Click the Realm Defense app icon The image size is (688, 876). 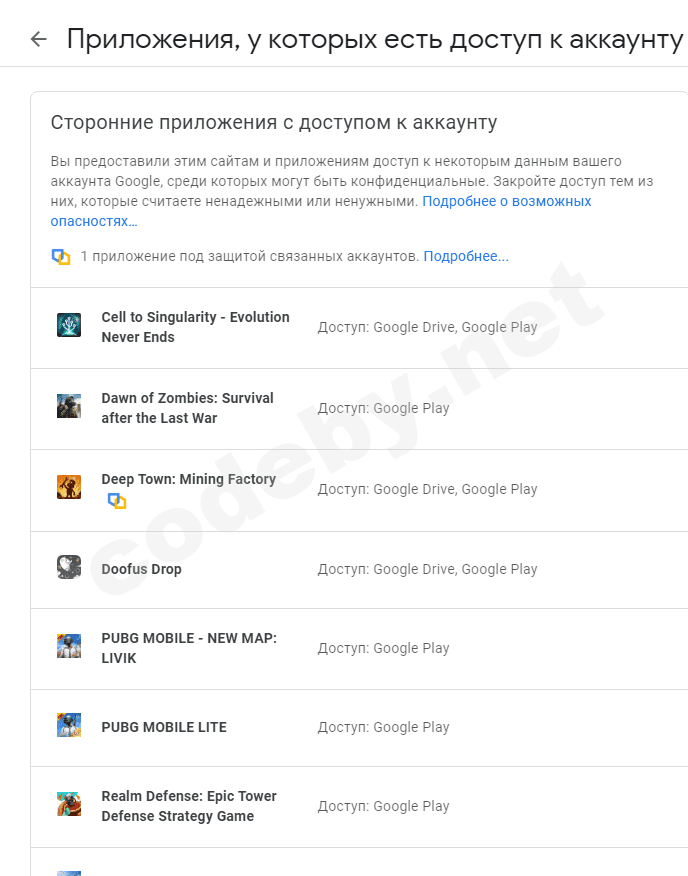[x=69, y=804]
